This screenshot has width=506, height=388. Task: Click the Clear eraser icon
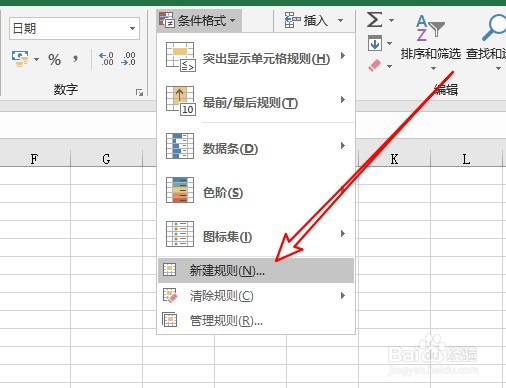[x=375, y=65]
